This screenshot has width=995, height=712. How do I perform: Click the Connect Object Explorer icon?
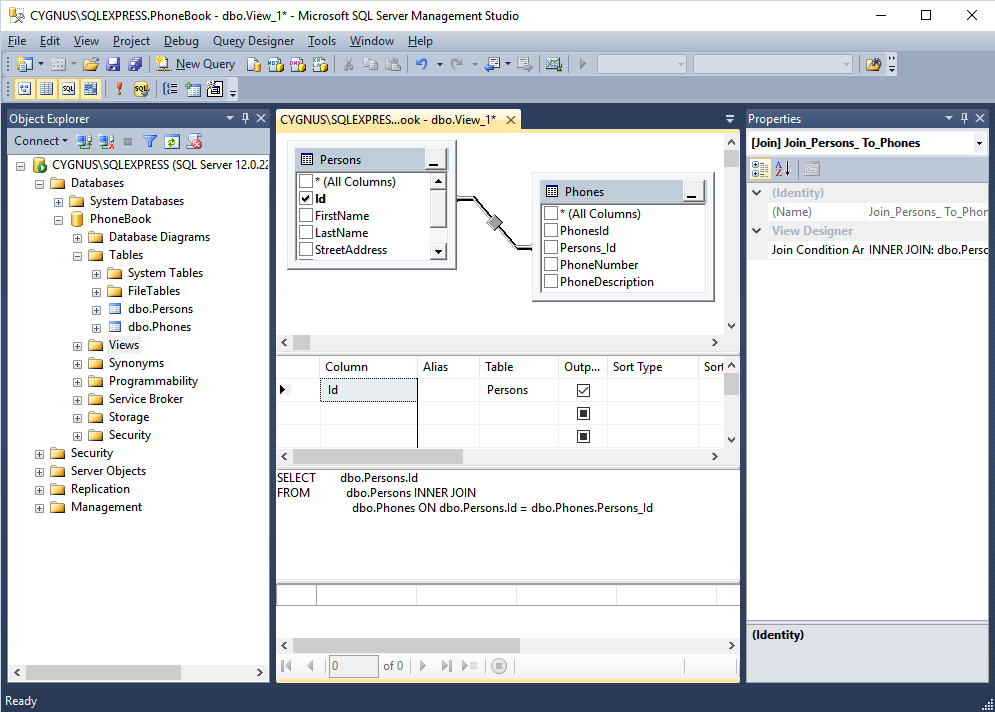coord(84,142)
